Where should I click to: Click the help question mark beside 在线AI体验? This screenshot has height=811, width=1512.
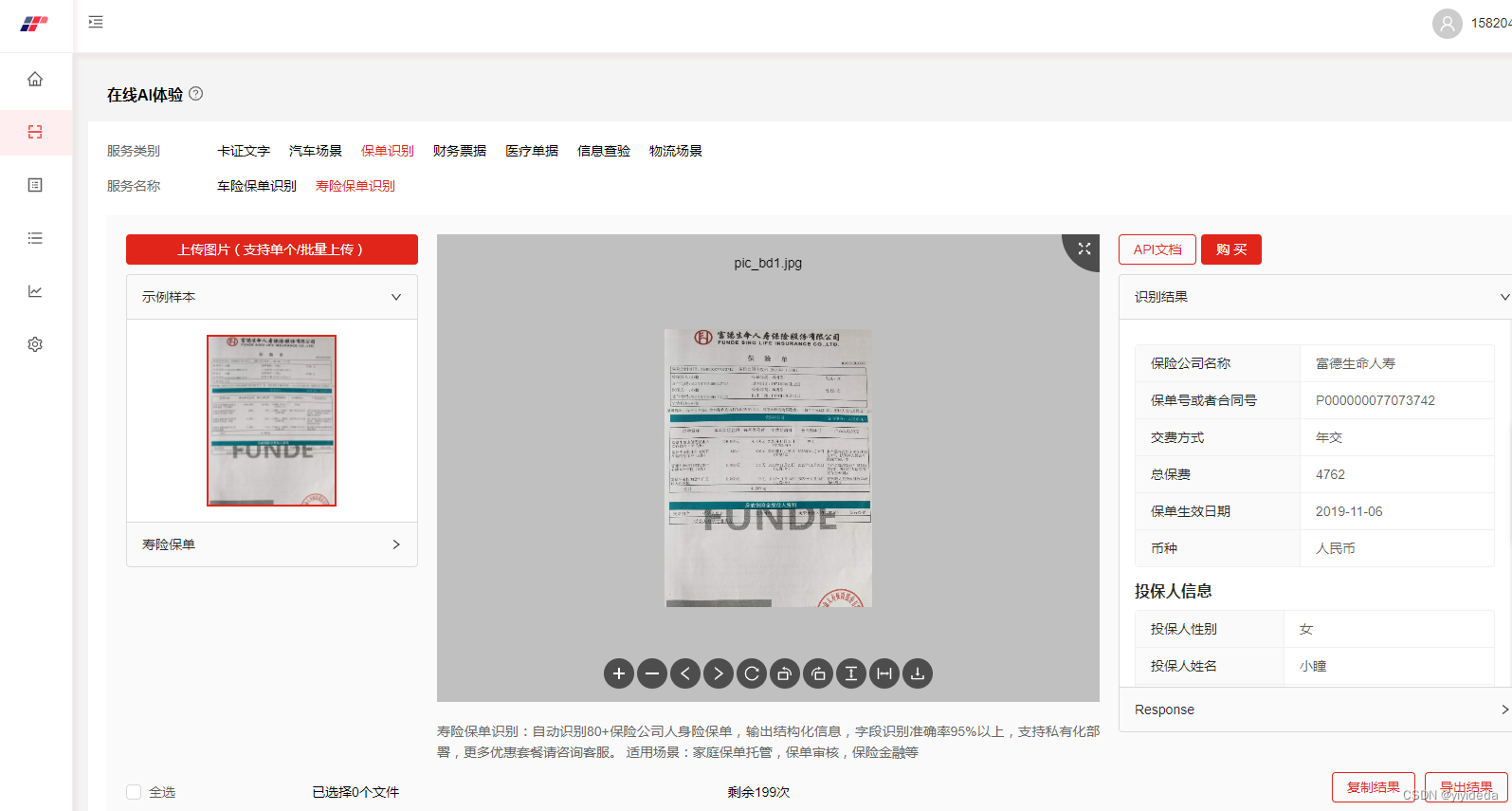coord(196,93)
